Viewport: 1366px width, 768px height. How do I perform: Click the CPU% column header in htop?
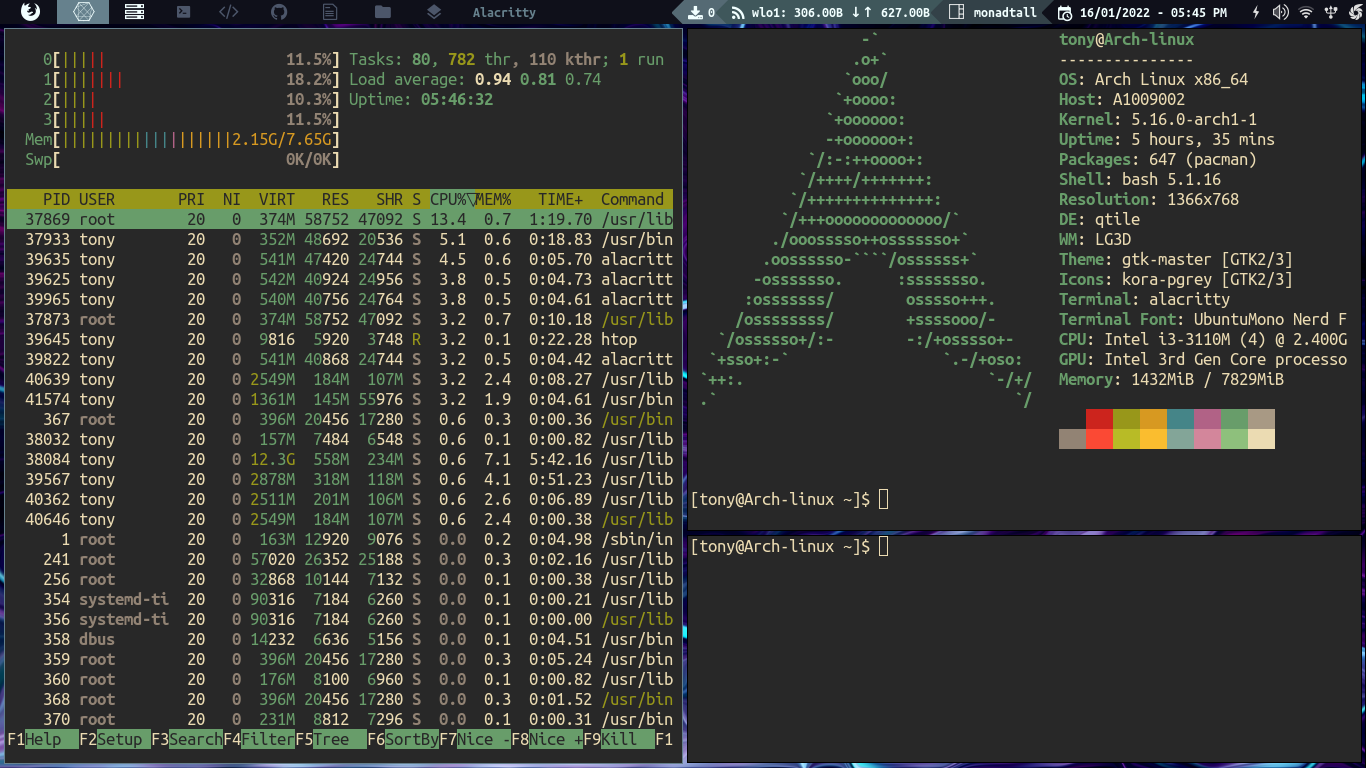pos(448,199)
